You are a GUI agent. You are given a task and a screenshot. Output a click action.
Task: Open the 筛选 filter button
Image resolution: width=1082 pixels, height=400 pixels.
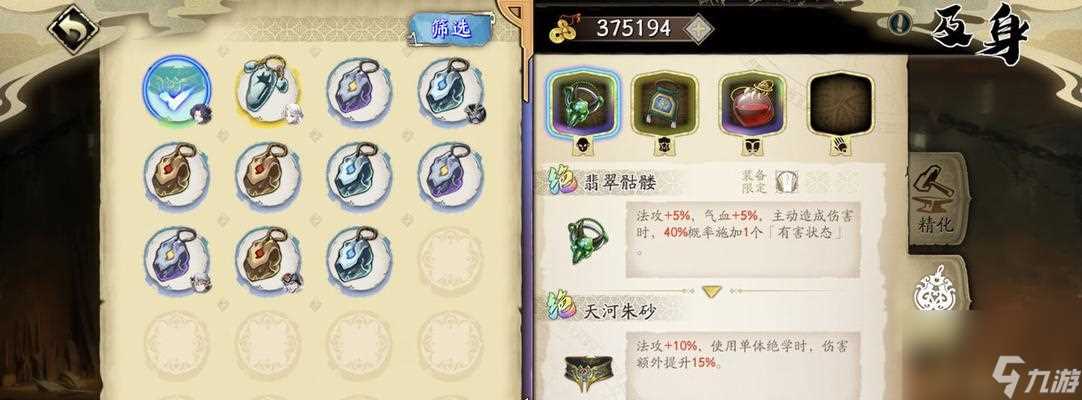tap(451, 28)
